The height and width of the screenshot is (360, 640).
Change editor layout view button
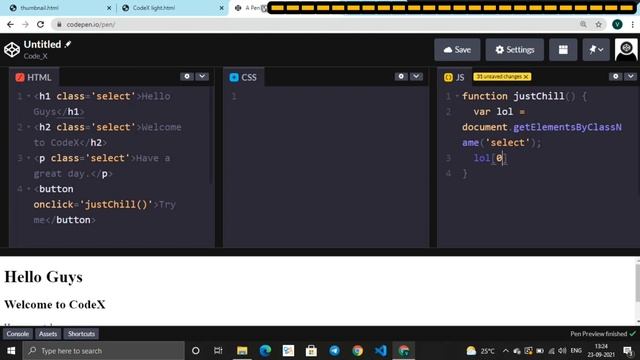point(563,50)
